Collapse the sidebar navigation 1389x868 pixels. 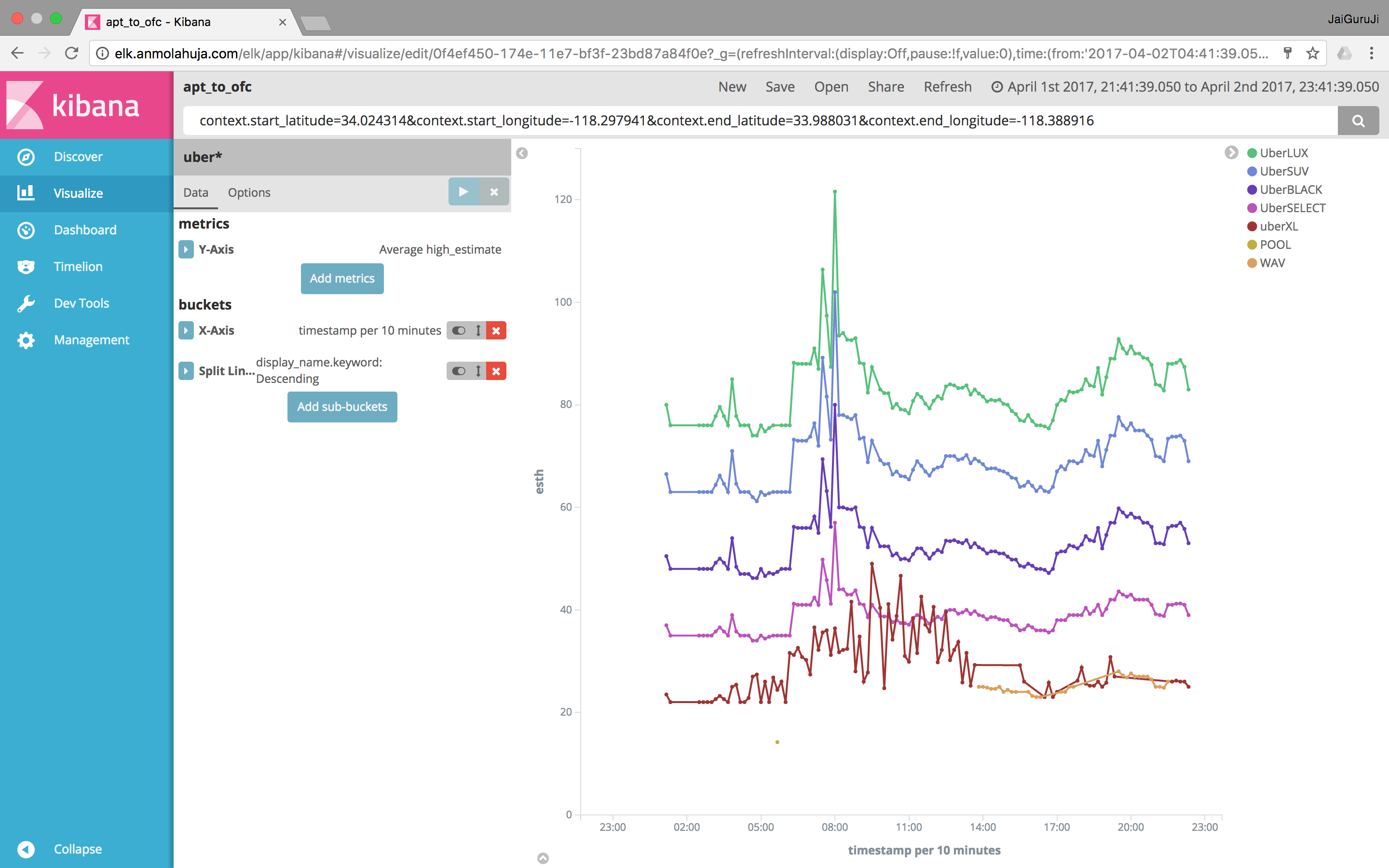[x=26, y=849]
